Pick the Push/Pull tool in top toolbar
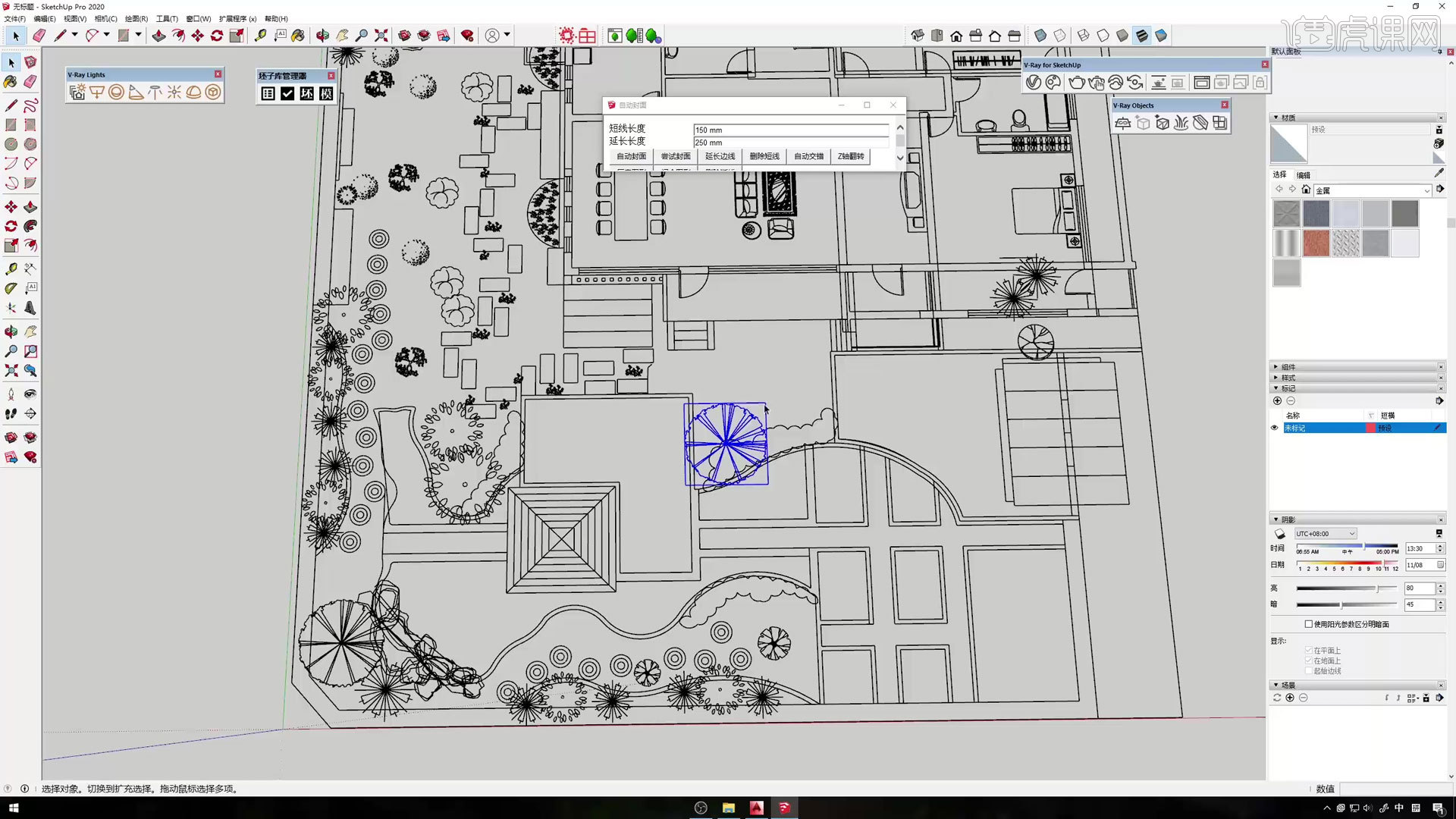 (158, 36)
